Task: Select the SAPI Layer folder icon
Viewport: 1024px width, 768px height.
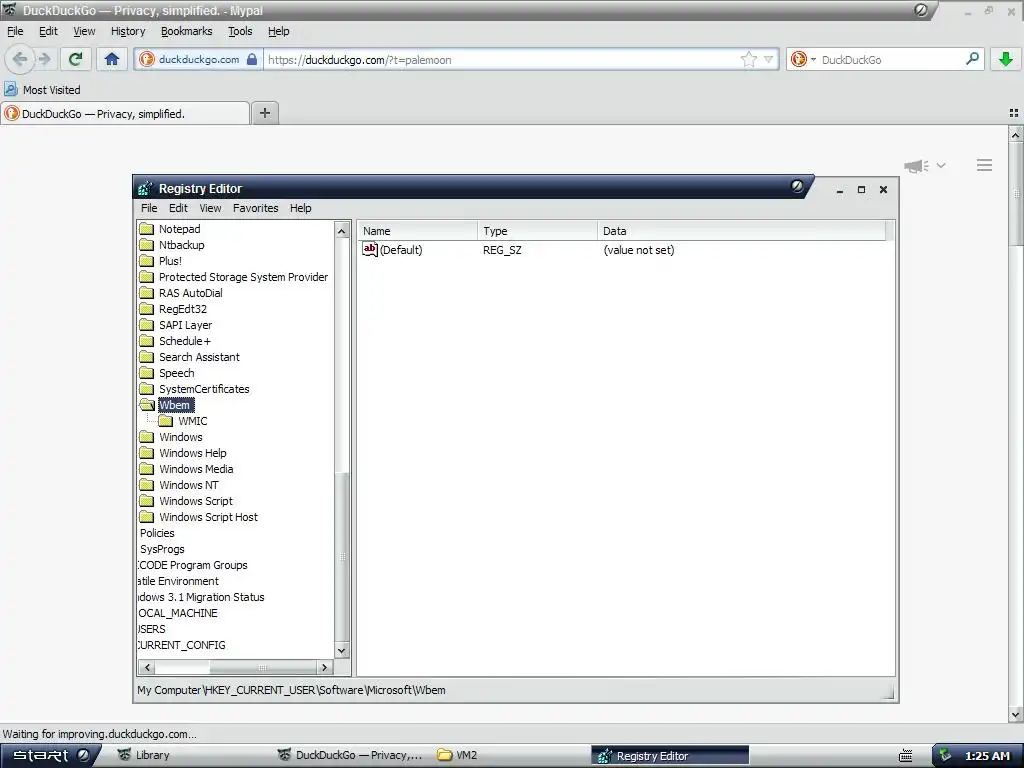Action: [x=147, y=325]
